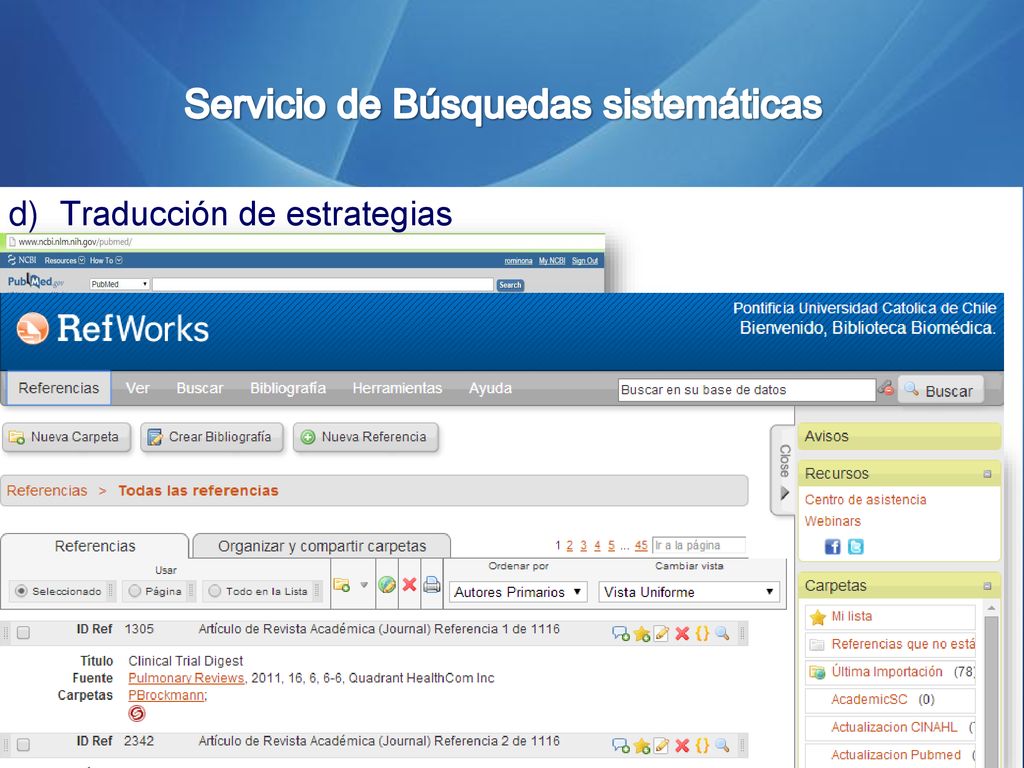Open the PBrockmann folder link
The width and height of the screenshot is (1024, 768).
click(166, 695)
